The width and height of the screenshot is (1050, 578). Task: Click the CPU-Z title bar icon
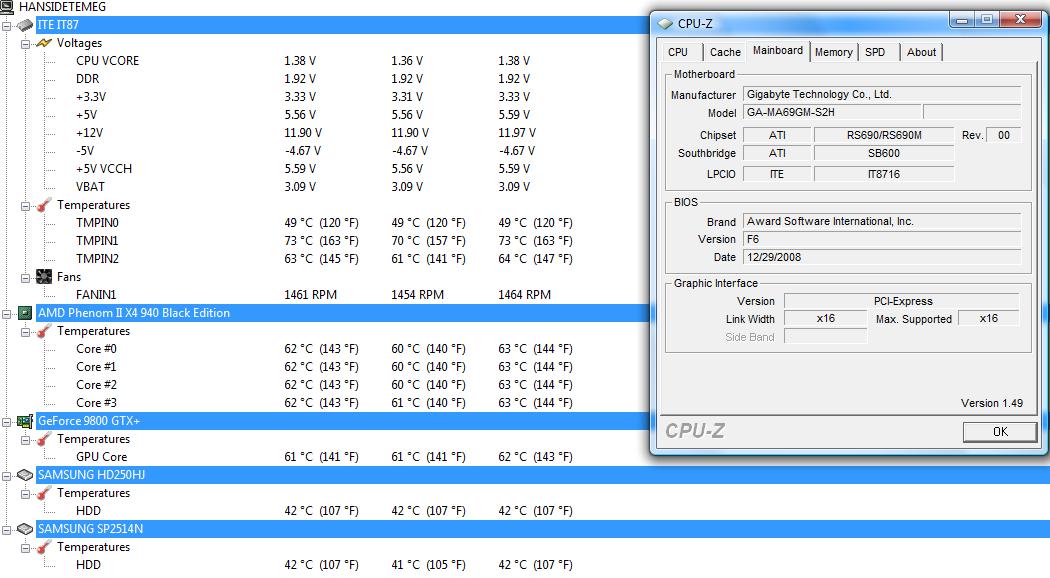[665, 23]
